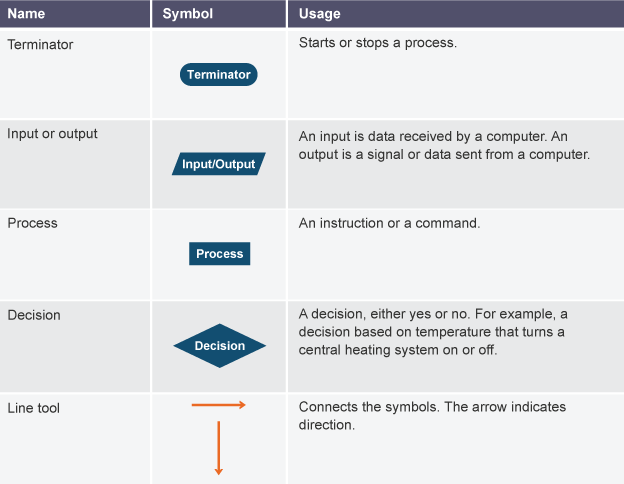Click the vertical orange downward arrow

pyautogui.click(x=218, y=448)
